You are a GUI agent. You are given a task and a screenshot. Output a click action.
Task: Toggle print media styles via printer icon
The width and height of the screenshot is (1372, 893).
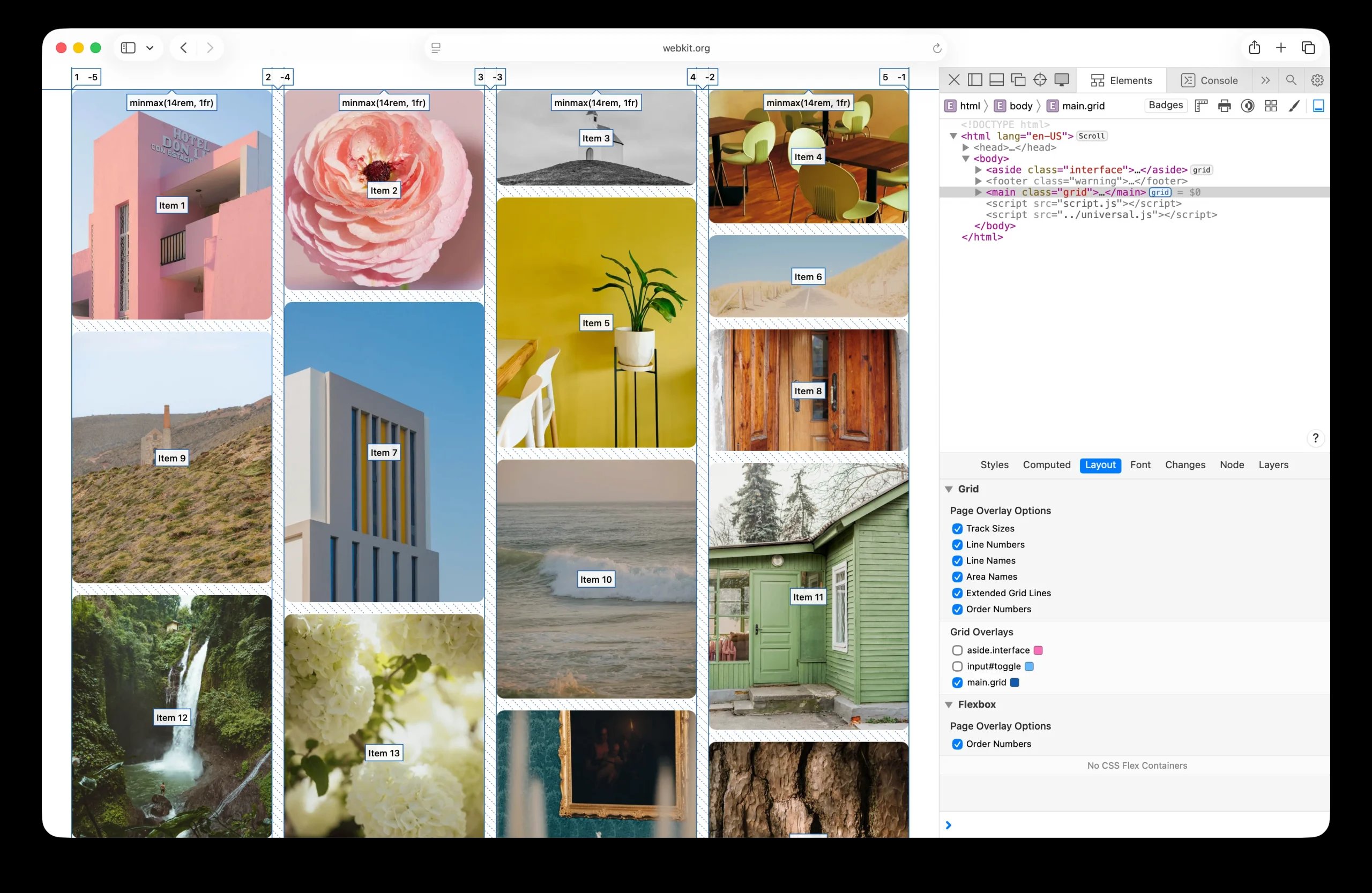pos(1224,106)
